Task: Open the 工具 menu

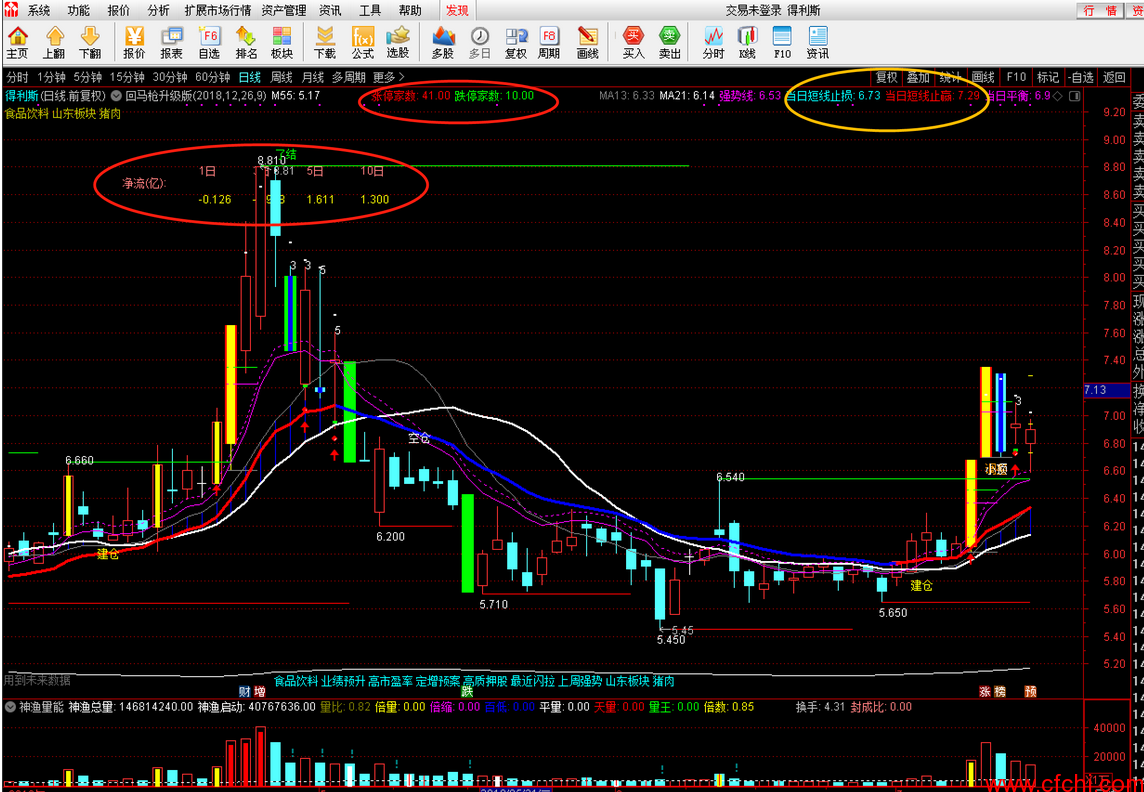Action: [x=370, y=10]
